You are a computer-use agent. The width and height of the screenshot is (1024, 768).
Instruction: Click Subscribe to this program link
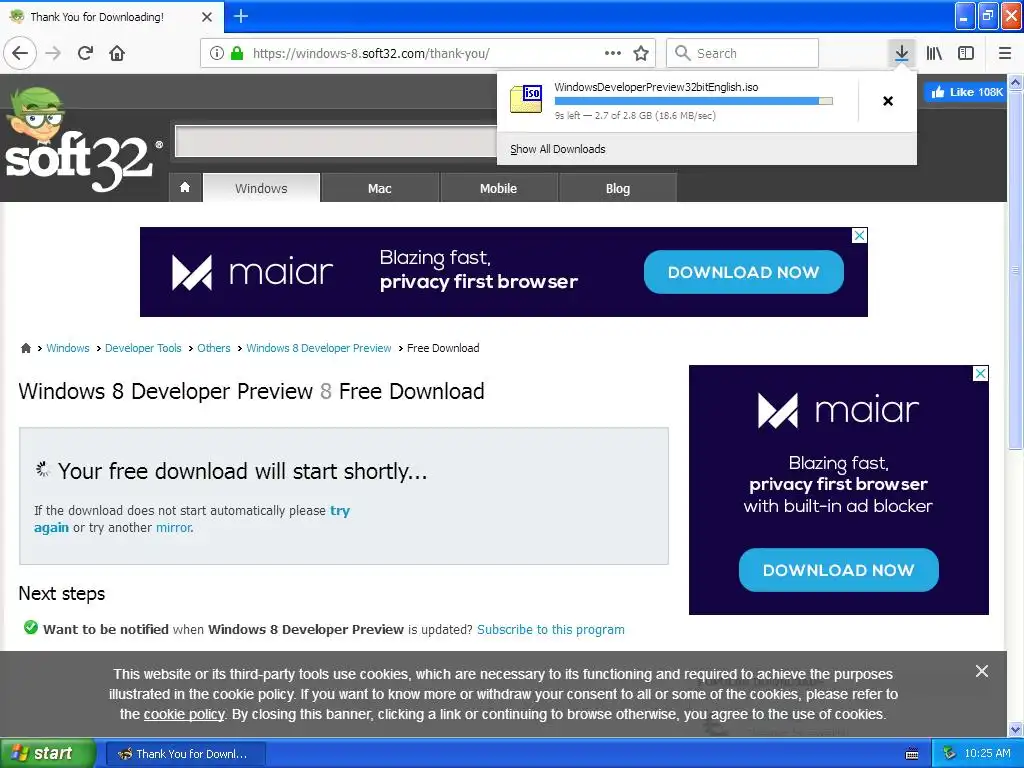551,630
